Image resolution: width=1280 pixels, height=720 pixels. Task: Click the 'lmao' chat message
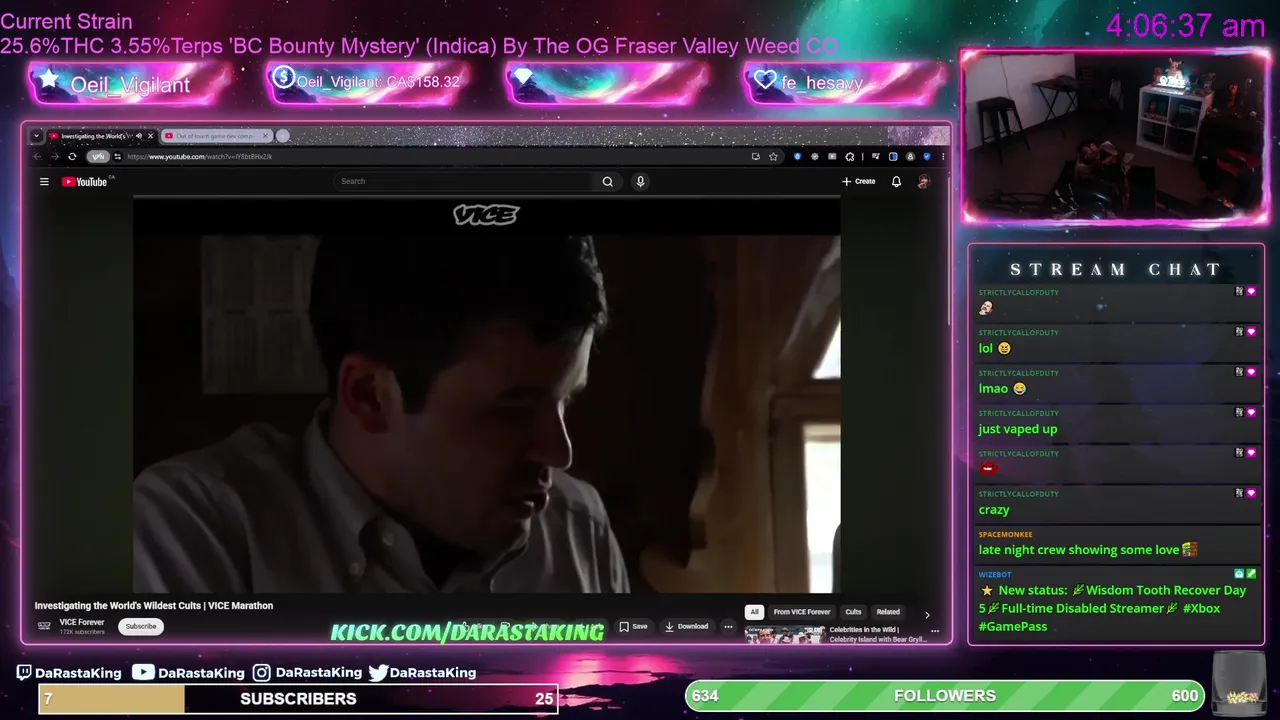1002,389
